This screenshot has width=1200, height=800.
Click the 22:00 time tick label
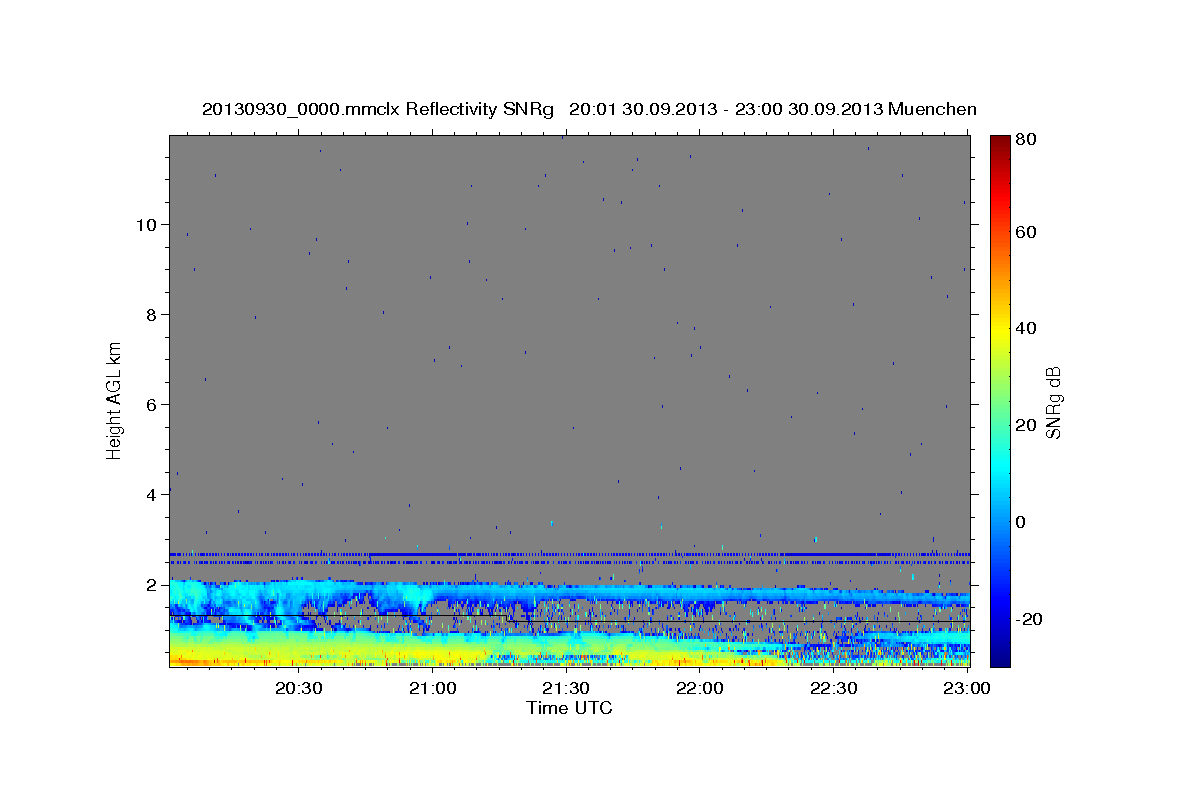(x=700, y=688)
